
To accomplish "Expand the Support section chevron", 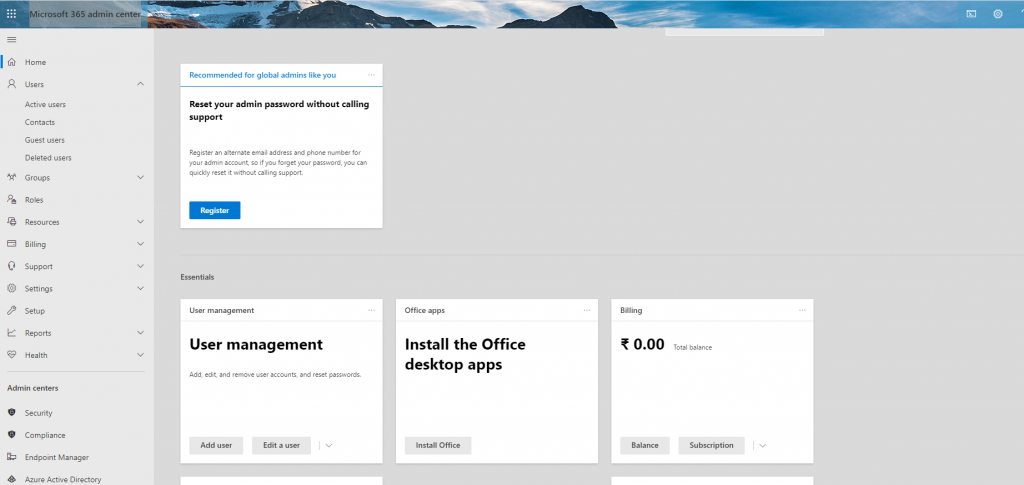I will (140, 266).
